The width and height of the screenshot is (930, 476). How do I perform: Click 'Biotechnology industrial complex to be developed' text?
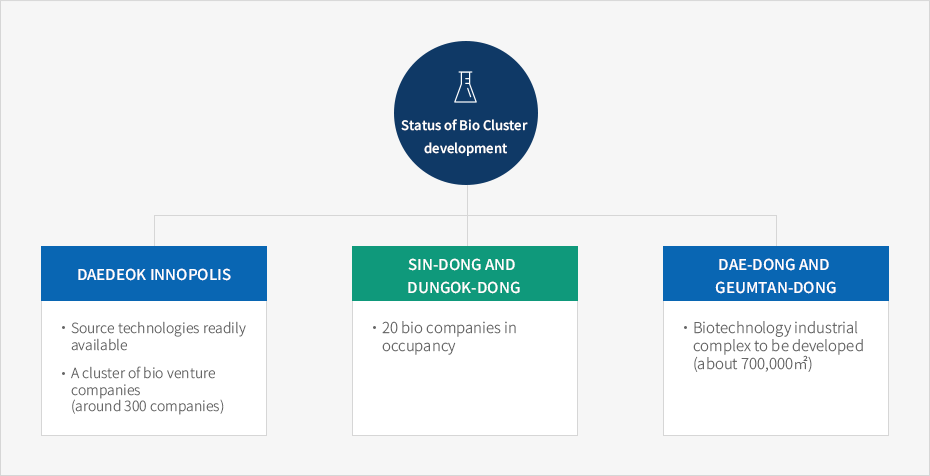(778, 337)
